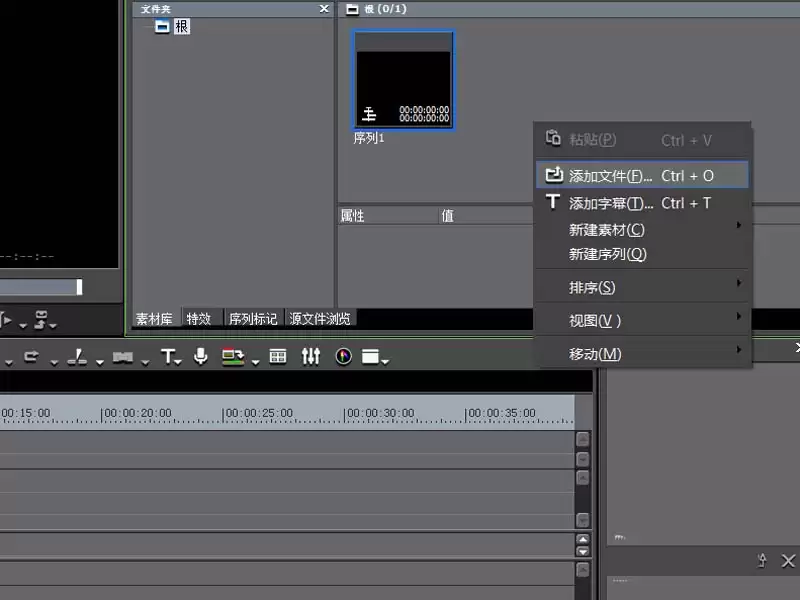The image size is (800, 600).
Task: Click the add cut point icon
Action: point(77,356)
